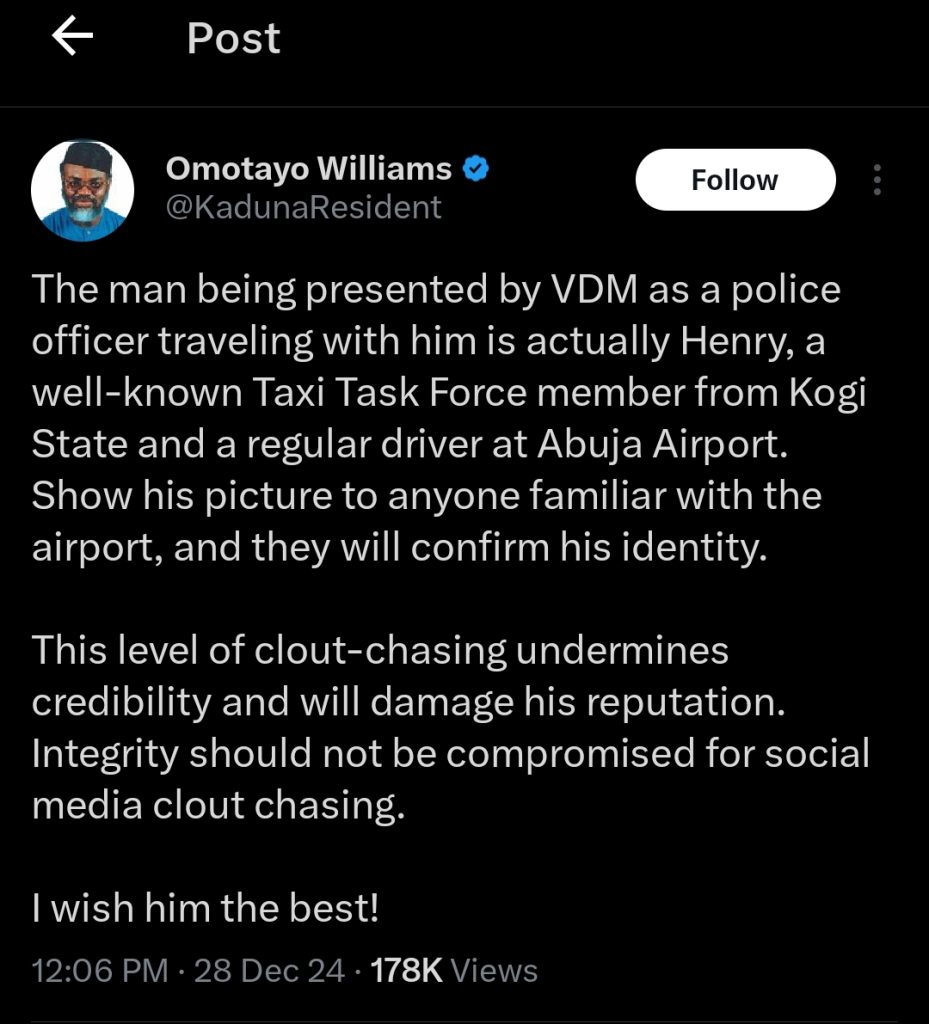Tap the 28 Dec 24 date
Viewport: 929px width, 1024px height.
coord(269,970)
